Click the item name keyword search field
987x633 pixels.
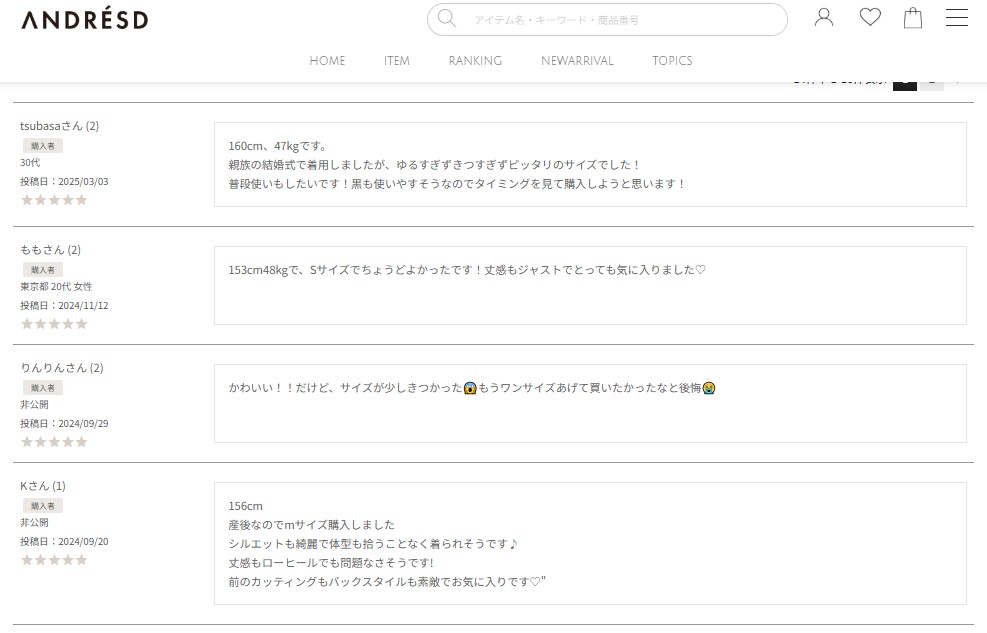620,20
